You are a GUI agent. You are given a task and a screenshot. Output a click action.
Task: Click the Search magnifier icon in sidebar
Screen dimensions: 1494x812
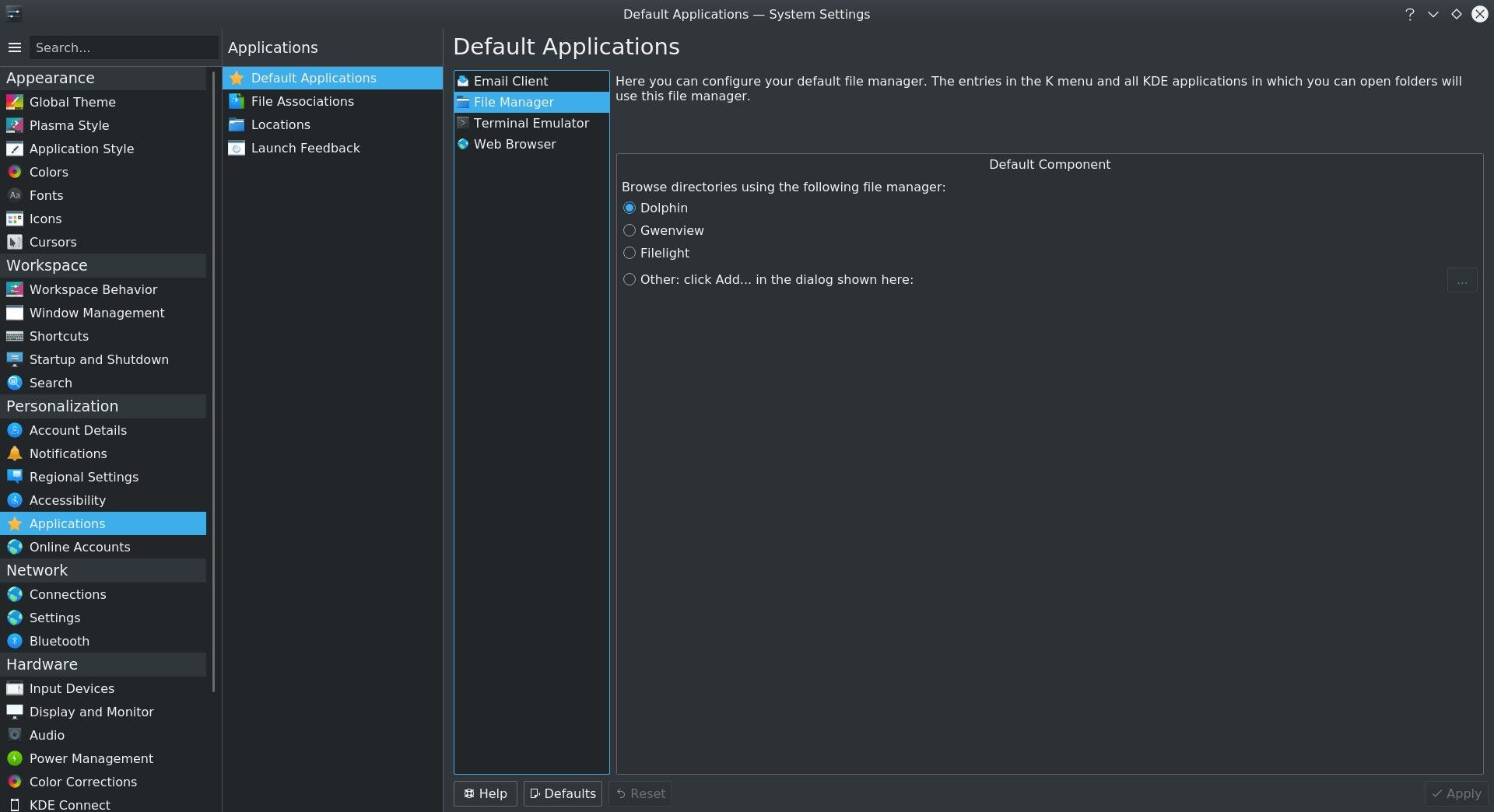click(x=15, y=383)
